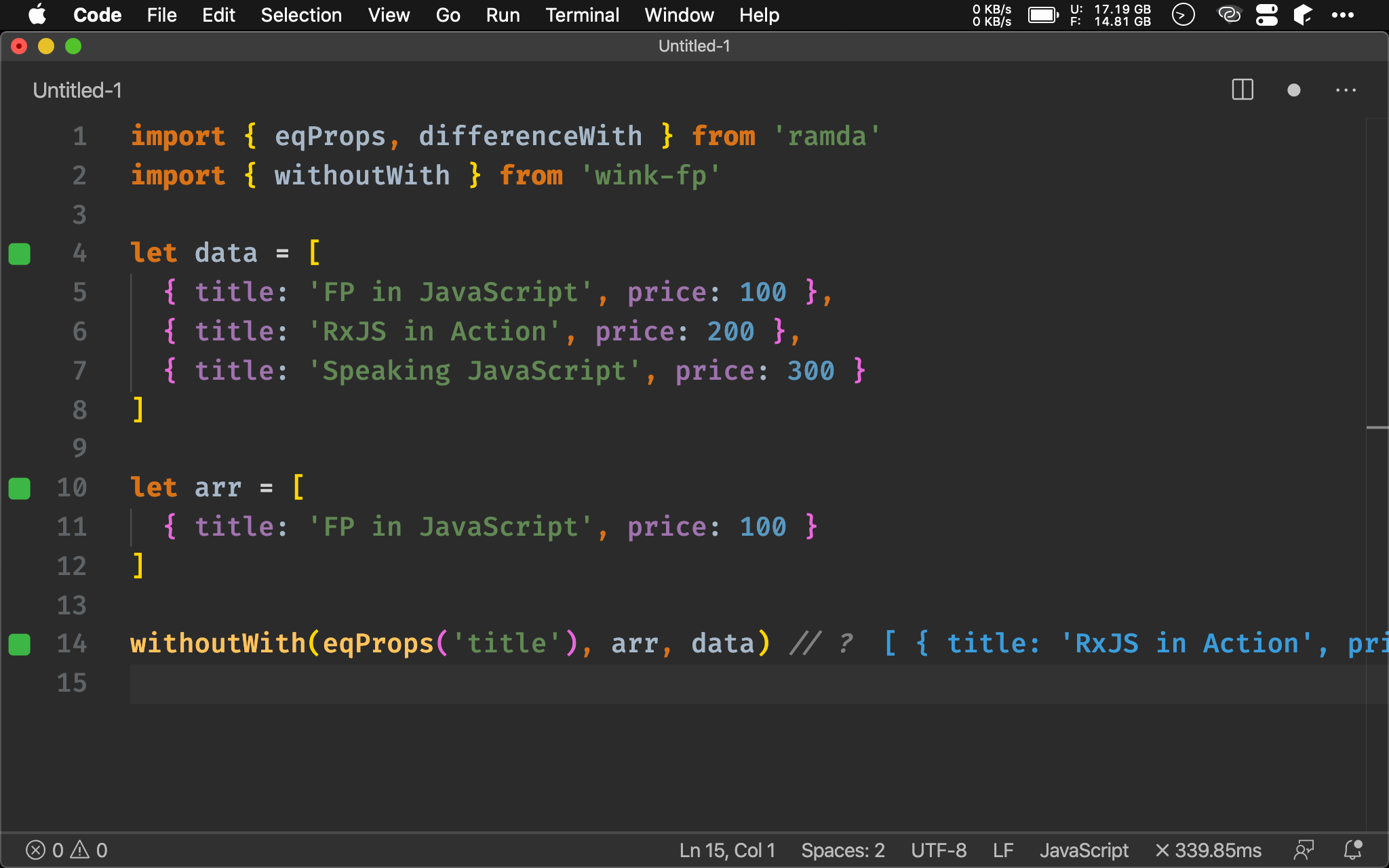This screenshot has height=868, width=1389.
Task: Click the Creative Cloud menu bar icon
Action: tap(1229, 14)
